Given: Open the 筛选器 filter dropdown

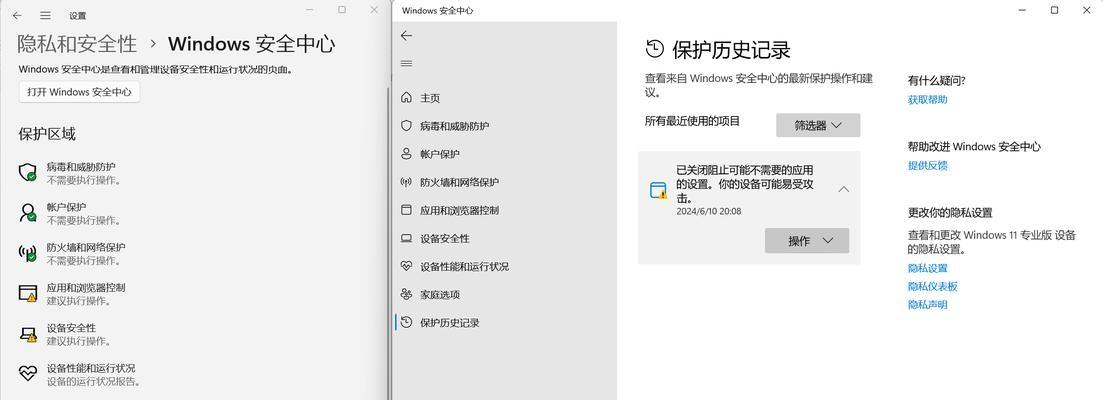Looking at the screenshot, I should click(x=818, y=125).
